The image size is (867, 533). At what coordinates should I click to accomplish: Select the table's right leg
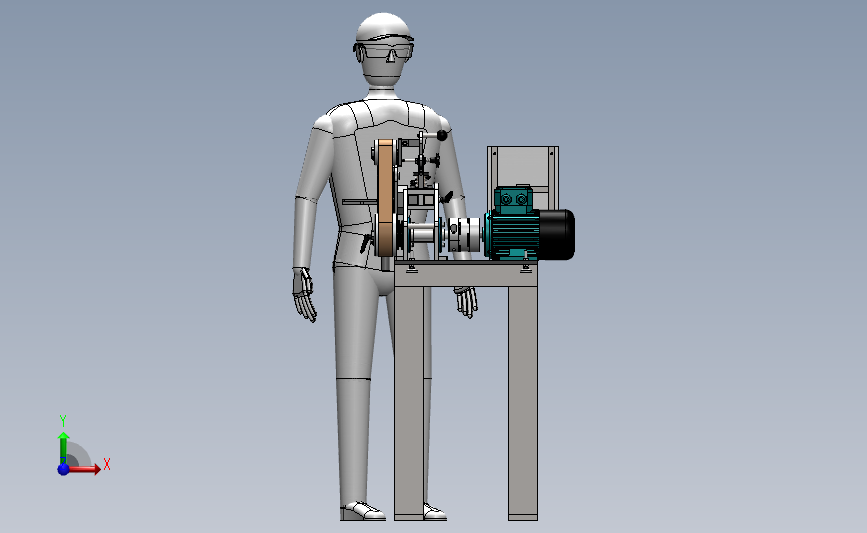tap(523, 403)
